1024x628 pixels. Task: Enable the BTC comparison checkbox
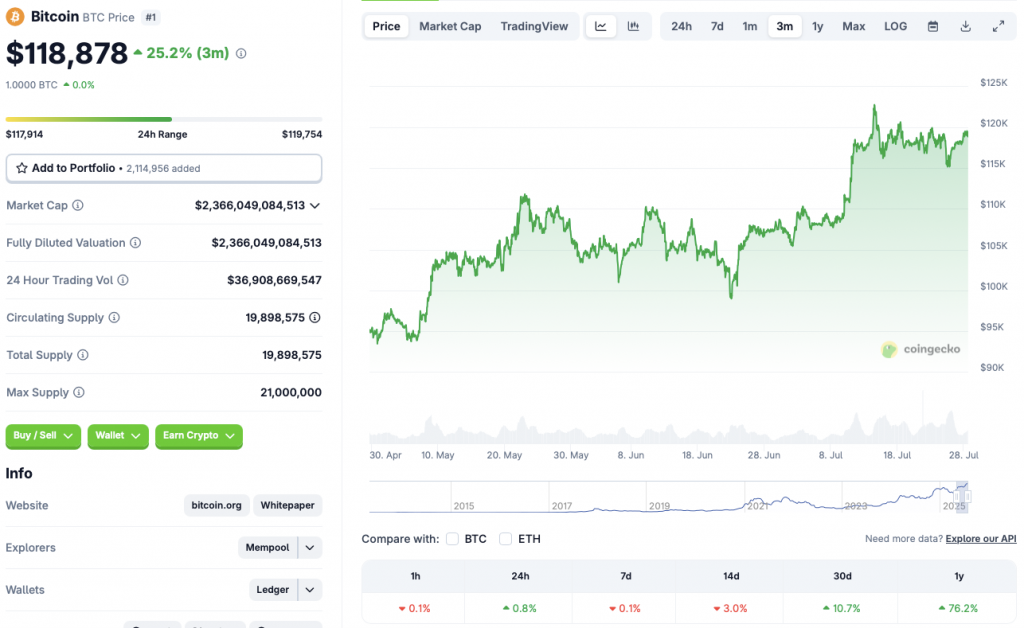[452, 538]
